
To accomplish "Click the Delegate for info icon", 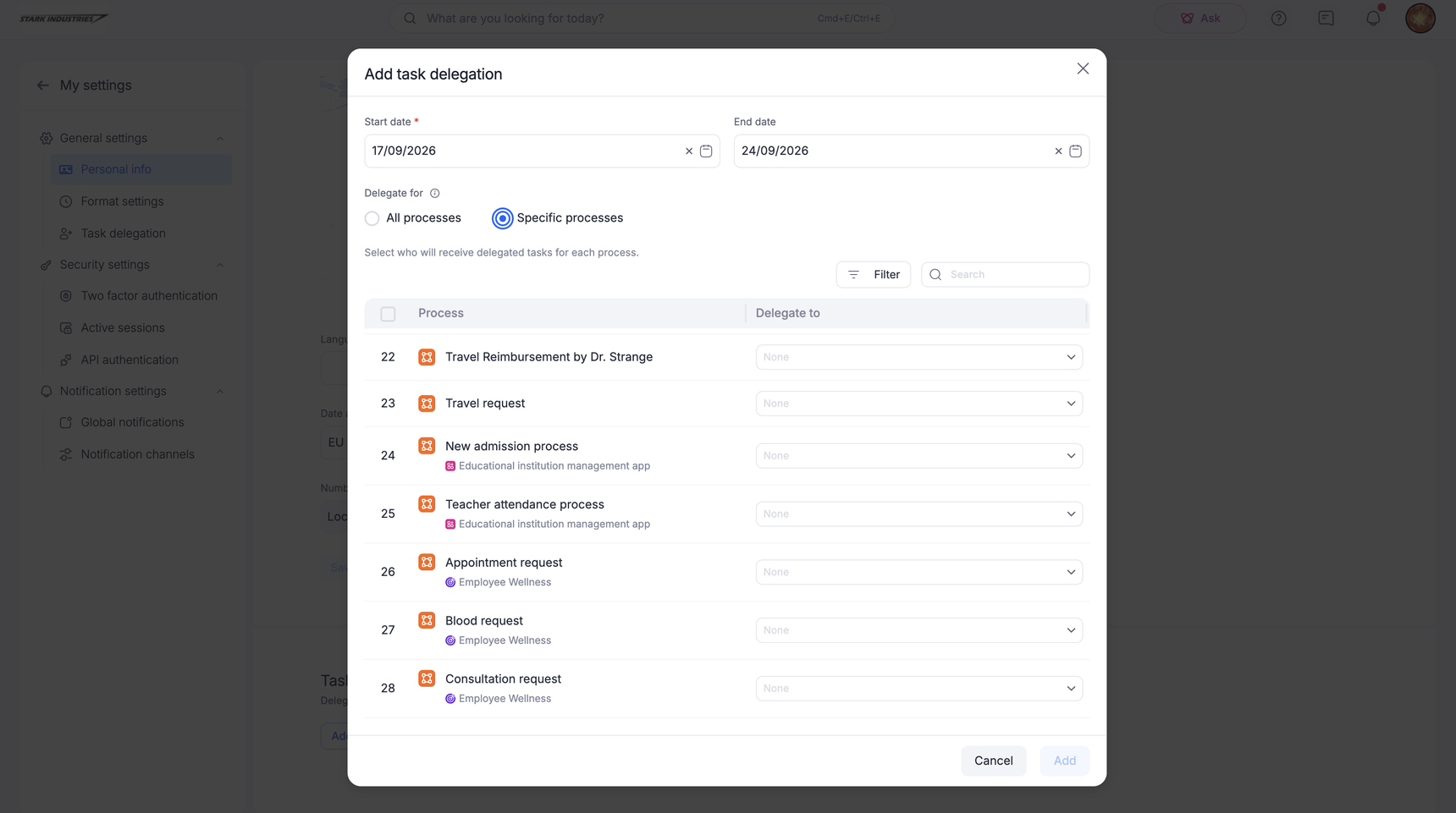I will point(435,193).
